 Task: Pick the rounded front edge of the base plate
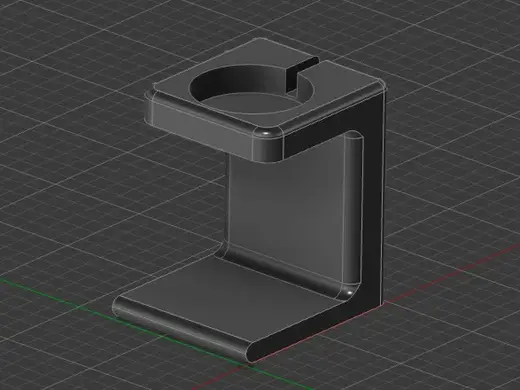183,328
